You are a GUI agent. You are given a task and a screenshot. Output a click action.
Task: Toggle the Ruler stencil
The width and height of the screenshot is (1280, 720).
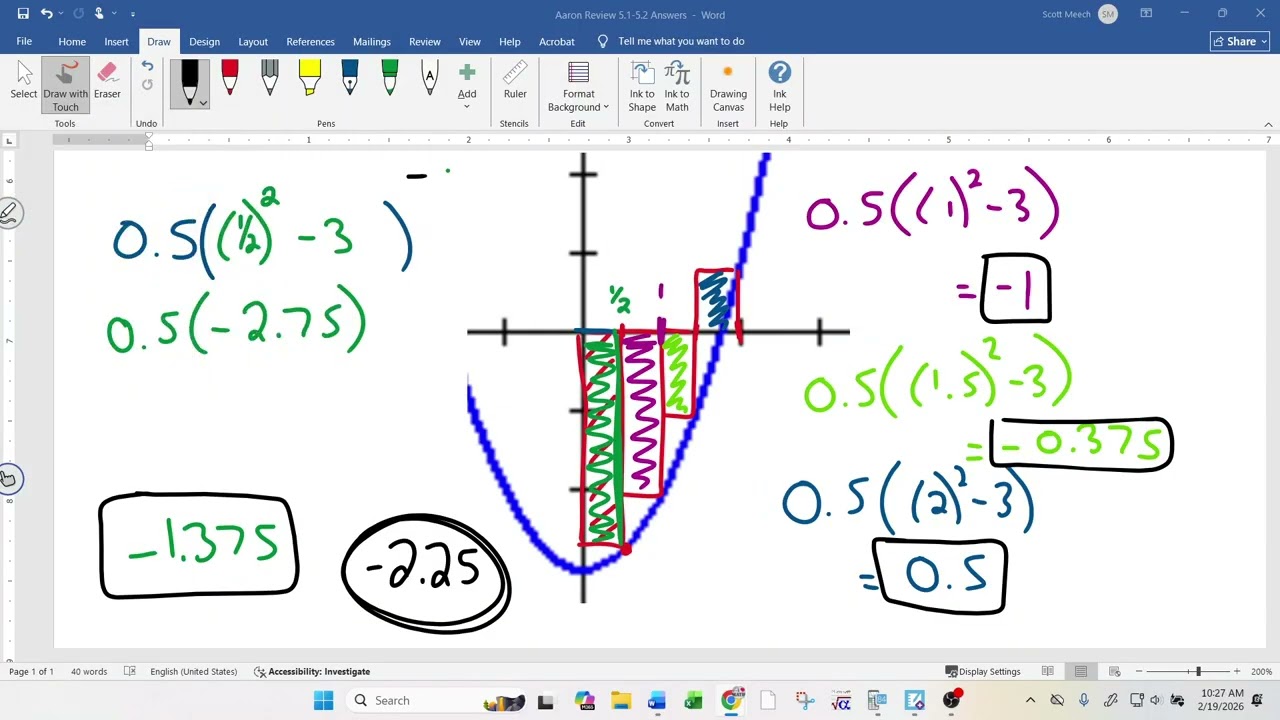click(515, 81)
